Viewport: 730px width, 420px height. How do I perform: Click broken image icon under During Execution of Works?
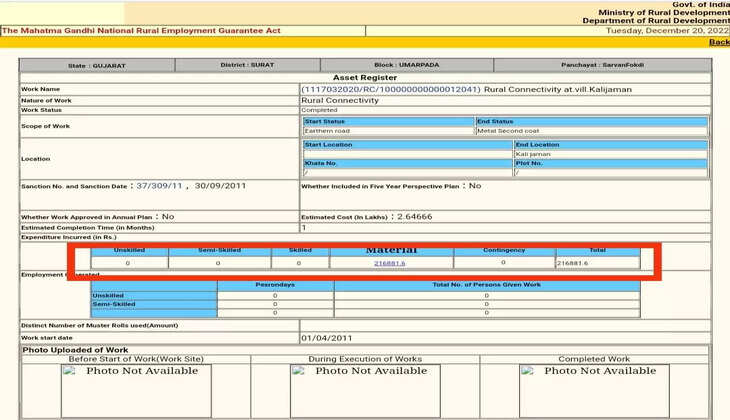tap(298, 371)
